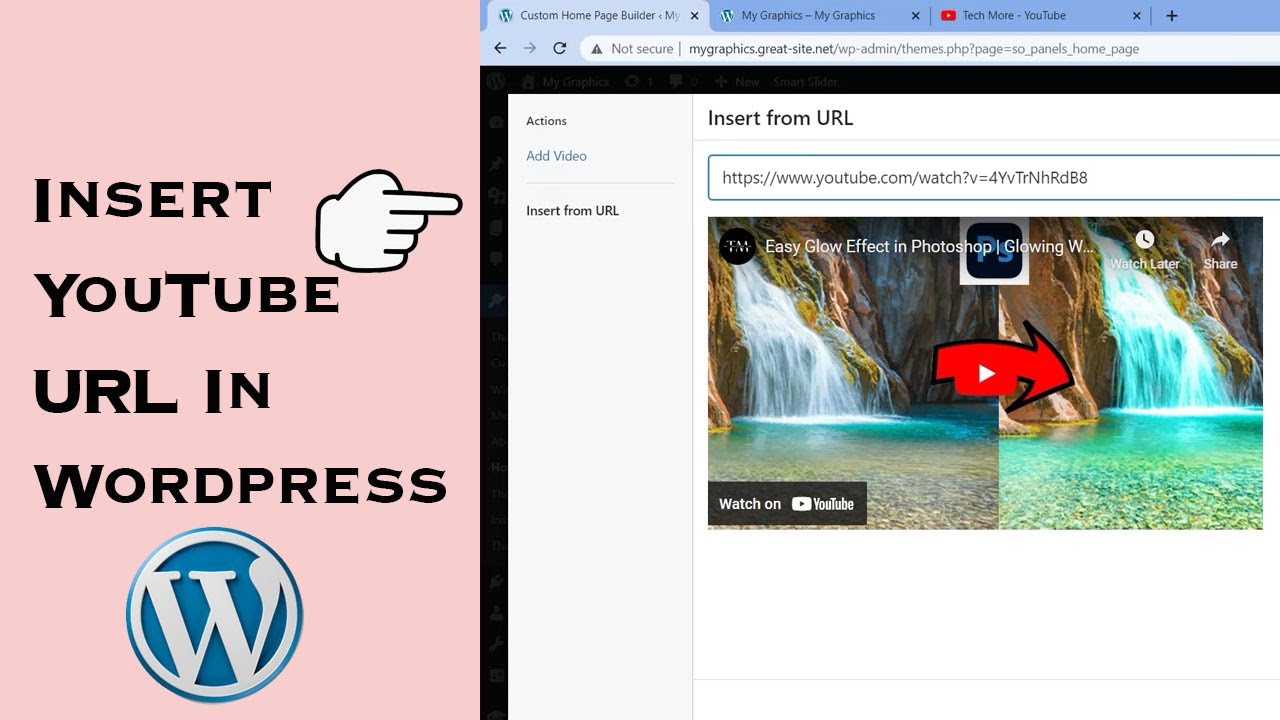This screenshot has height=720, width=1280.
Task: Click the Watch Later clock icon
Action: (1145, 240)
